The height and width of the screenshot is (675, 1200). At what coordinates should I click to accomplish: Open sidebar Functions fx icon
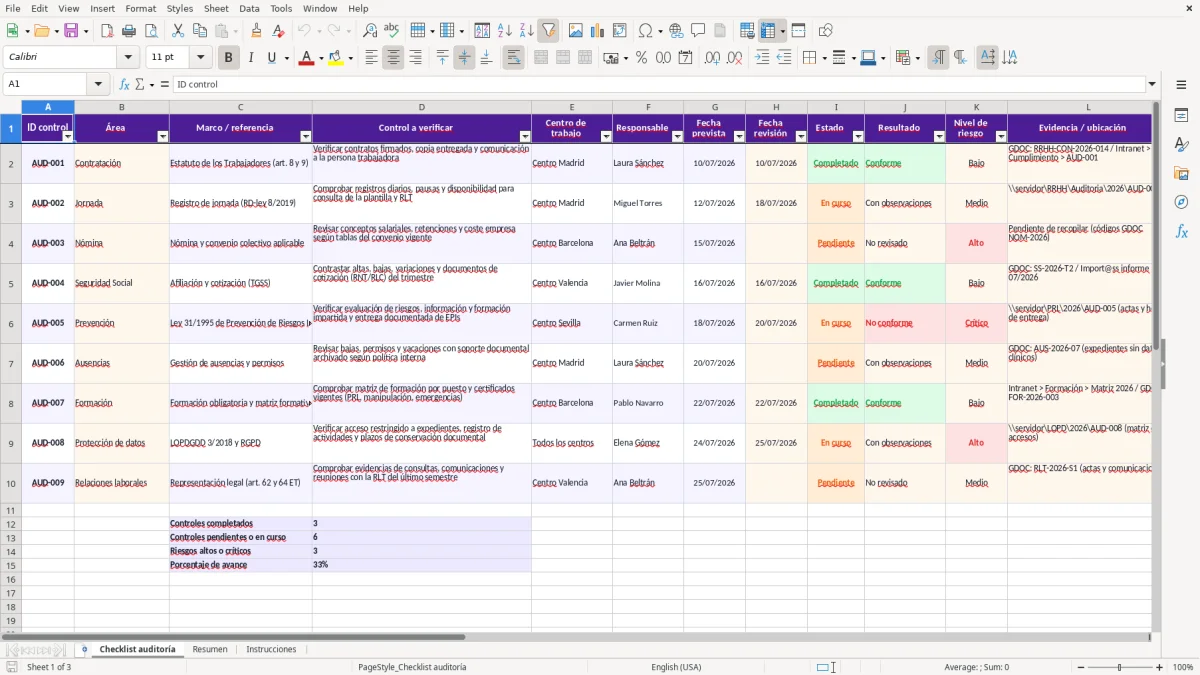(x=1181, y=231)
